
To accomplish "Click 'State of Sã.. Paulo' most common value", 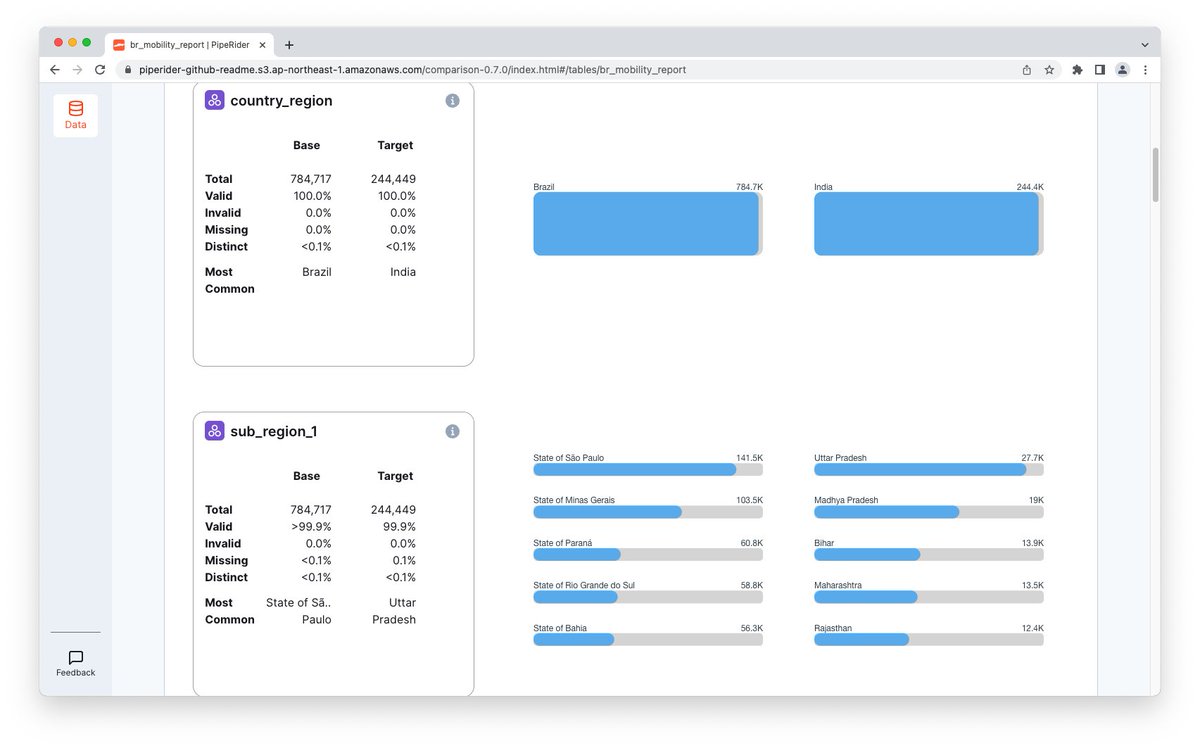I will (299, 611).
